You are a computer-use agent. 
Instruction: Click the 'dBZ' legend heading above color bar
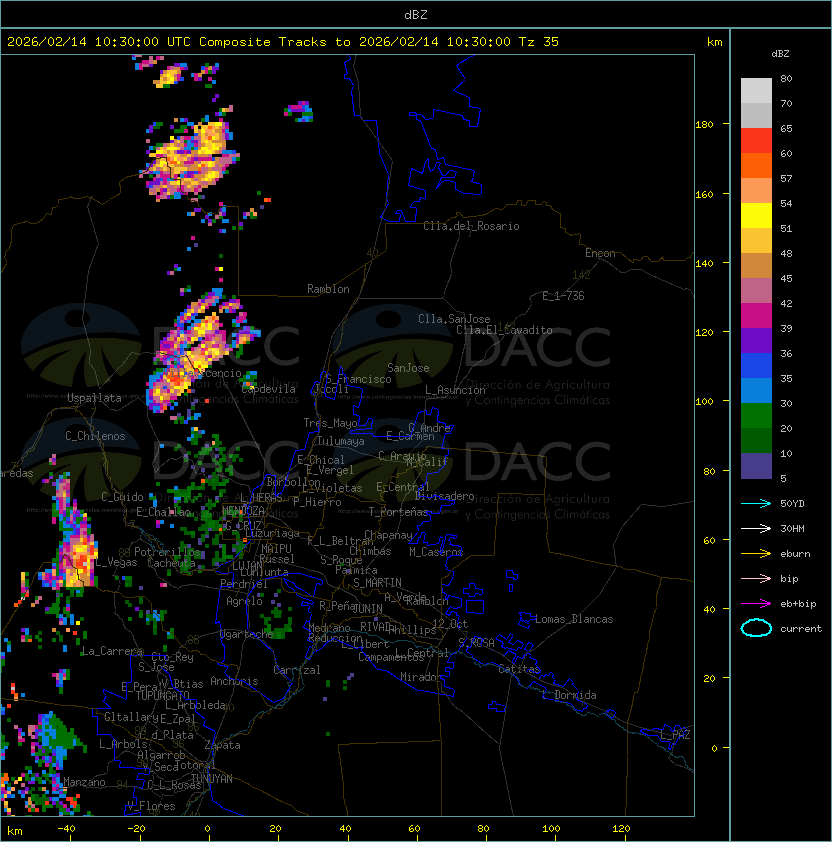[780, 54]
